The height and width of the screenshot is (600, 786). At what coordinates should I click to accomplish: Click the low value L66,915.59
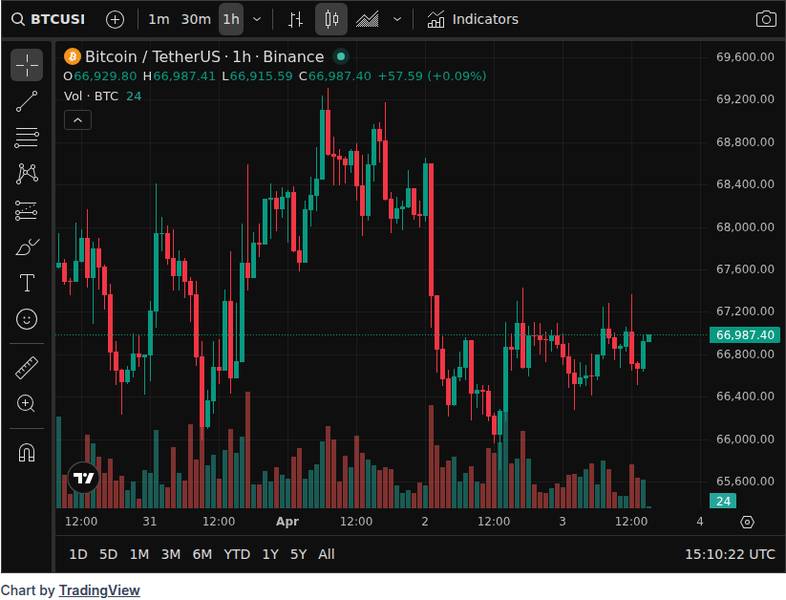tap(257, 76)
